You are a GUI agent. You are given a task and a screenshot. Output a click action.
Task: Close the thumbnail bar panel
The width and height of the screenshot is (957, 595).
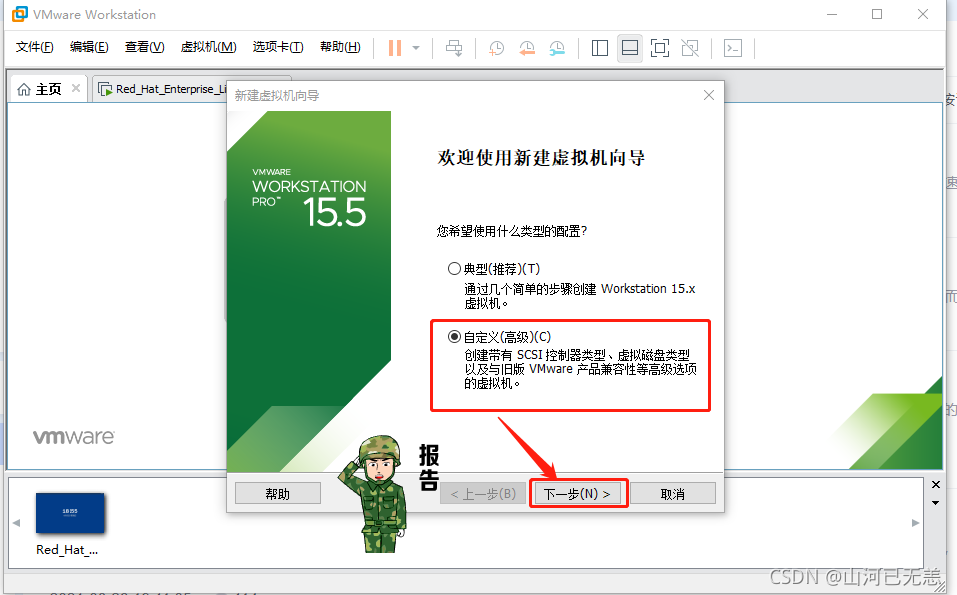click(936, 485)
